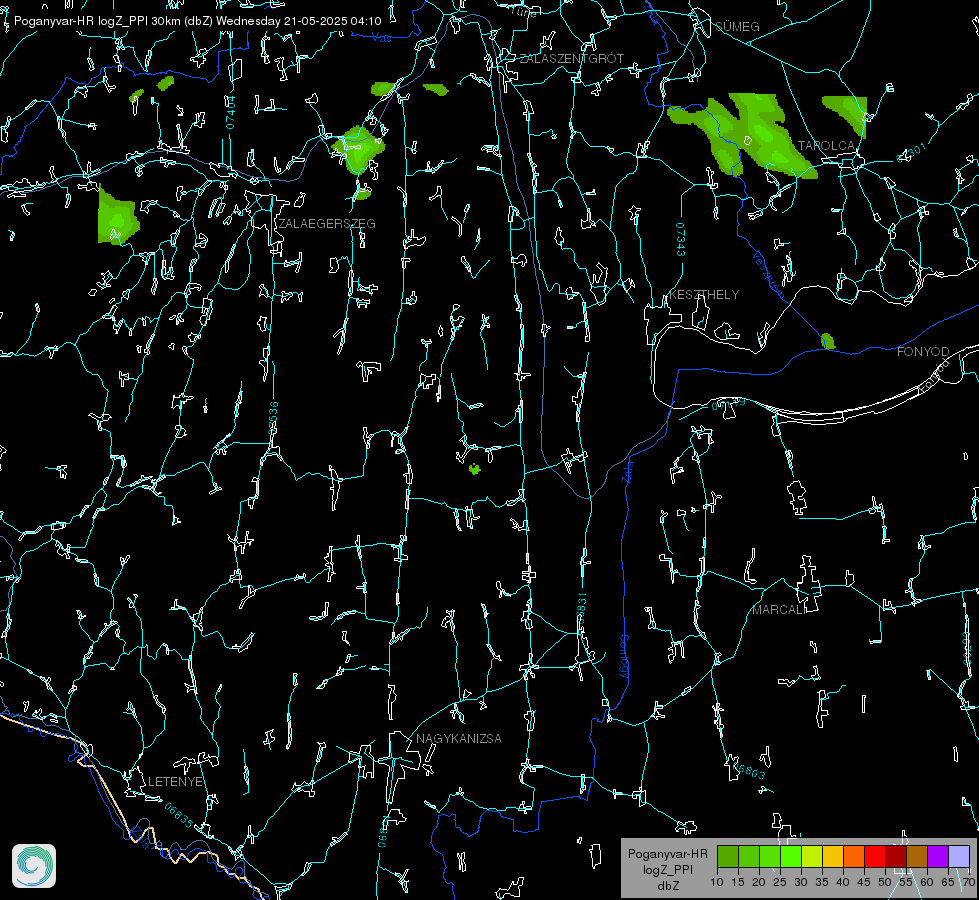Click legend tick value 30
Viewport: 979px width, 900px height.
tap(801, 882)
